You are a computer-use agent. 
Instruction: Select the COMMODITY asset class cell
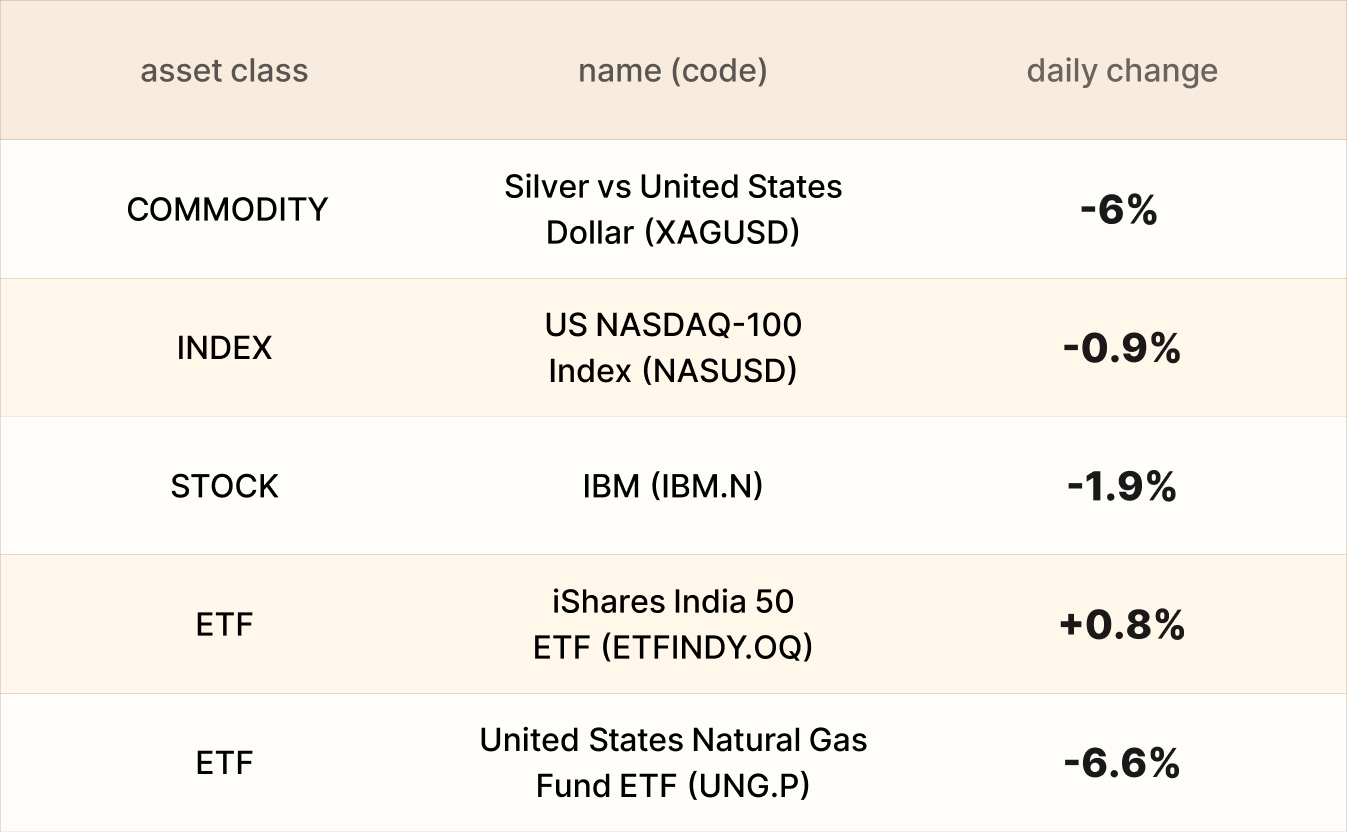click(227, 209)
